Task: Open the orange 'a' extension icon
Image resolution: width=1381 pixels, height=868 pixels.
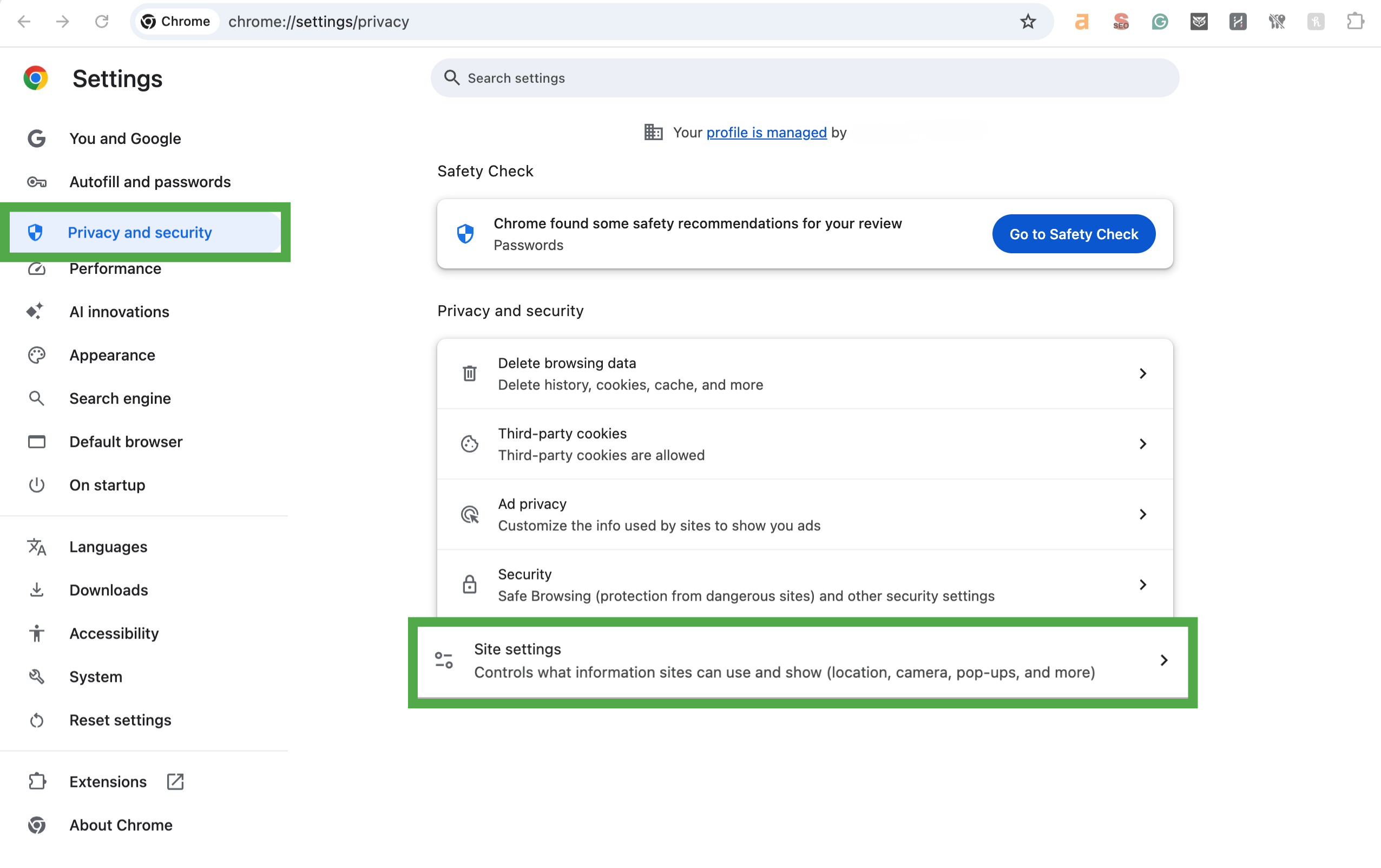Action: 1081,22
